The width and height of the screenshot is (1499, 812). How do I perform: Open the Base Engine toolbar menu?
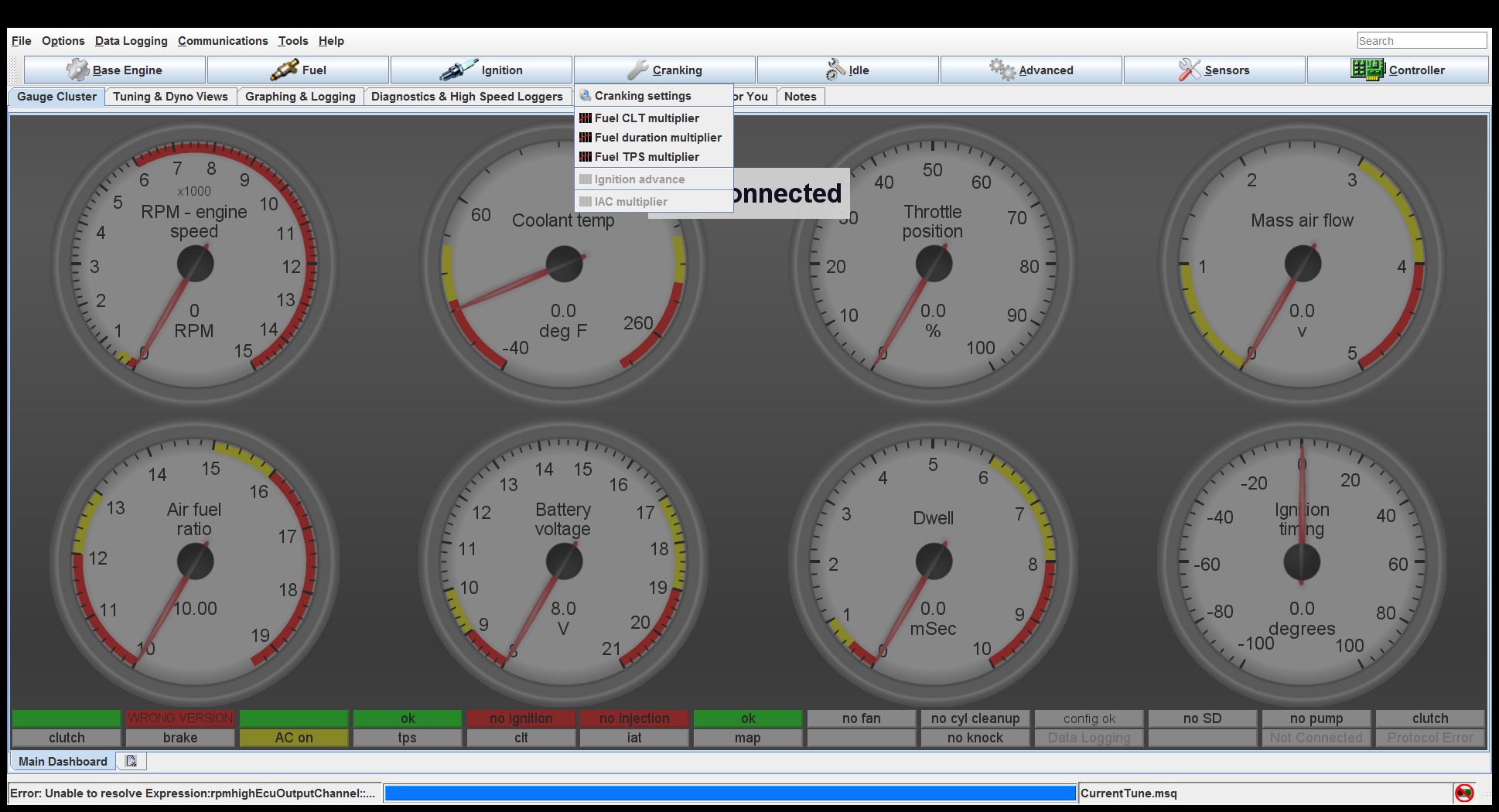coord(114,70)
